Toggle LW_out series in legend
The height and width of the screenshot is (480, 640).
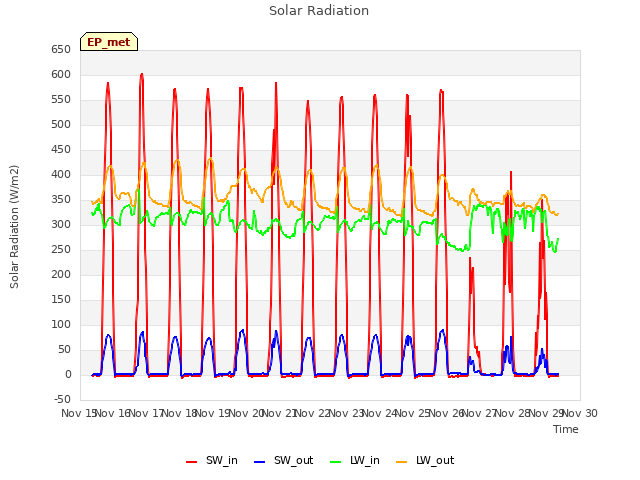pyautogui.click(x=425, y=460)
